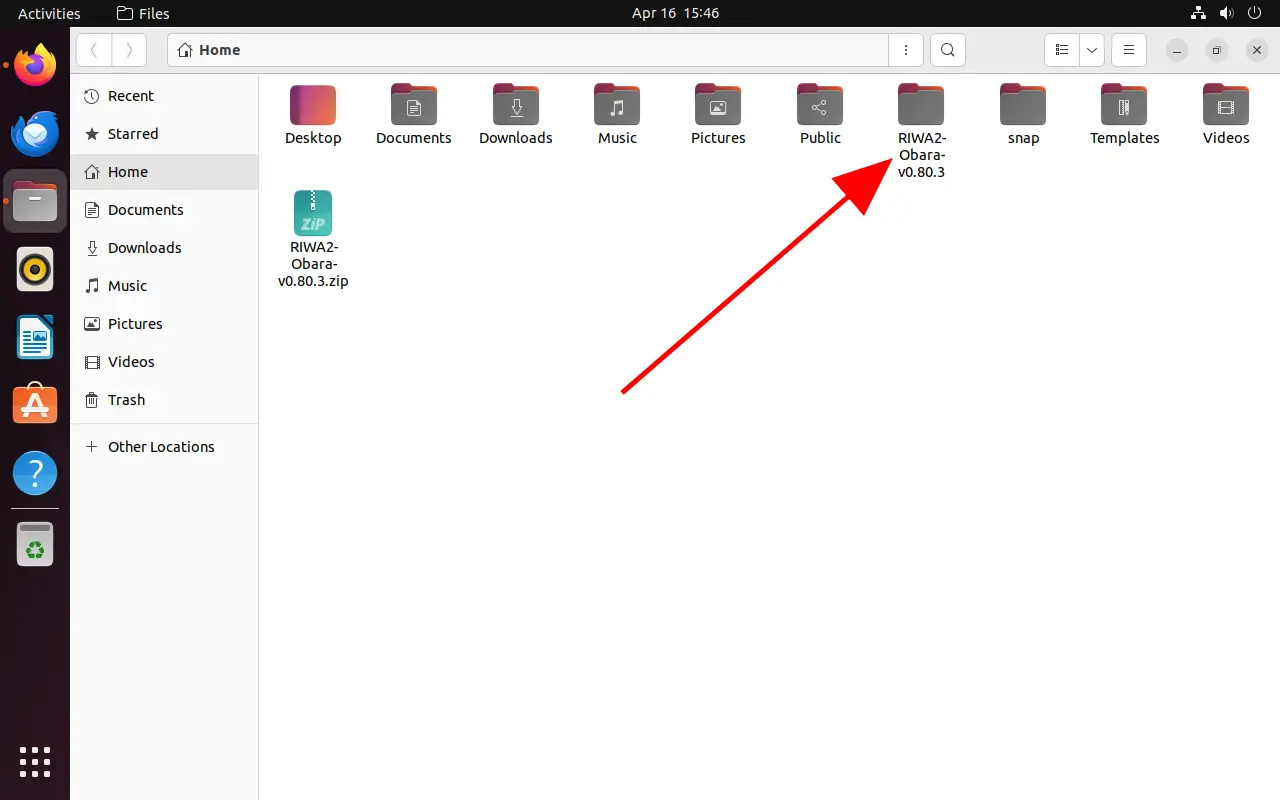The height and width of the screenshot is (800, 1280).
Task: Open Thunderbird Mail from the dock
Action: [x=35, y=134]
